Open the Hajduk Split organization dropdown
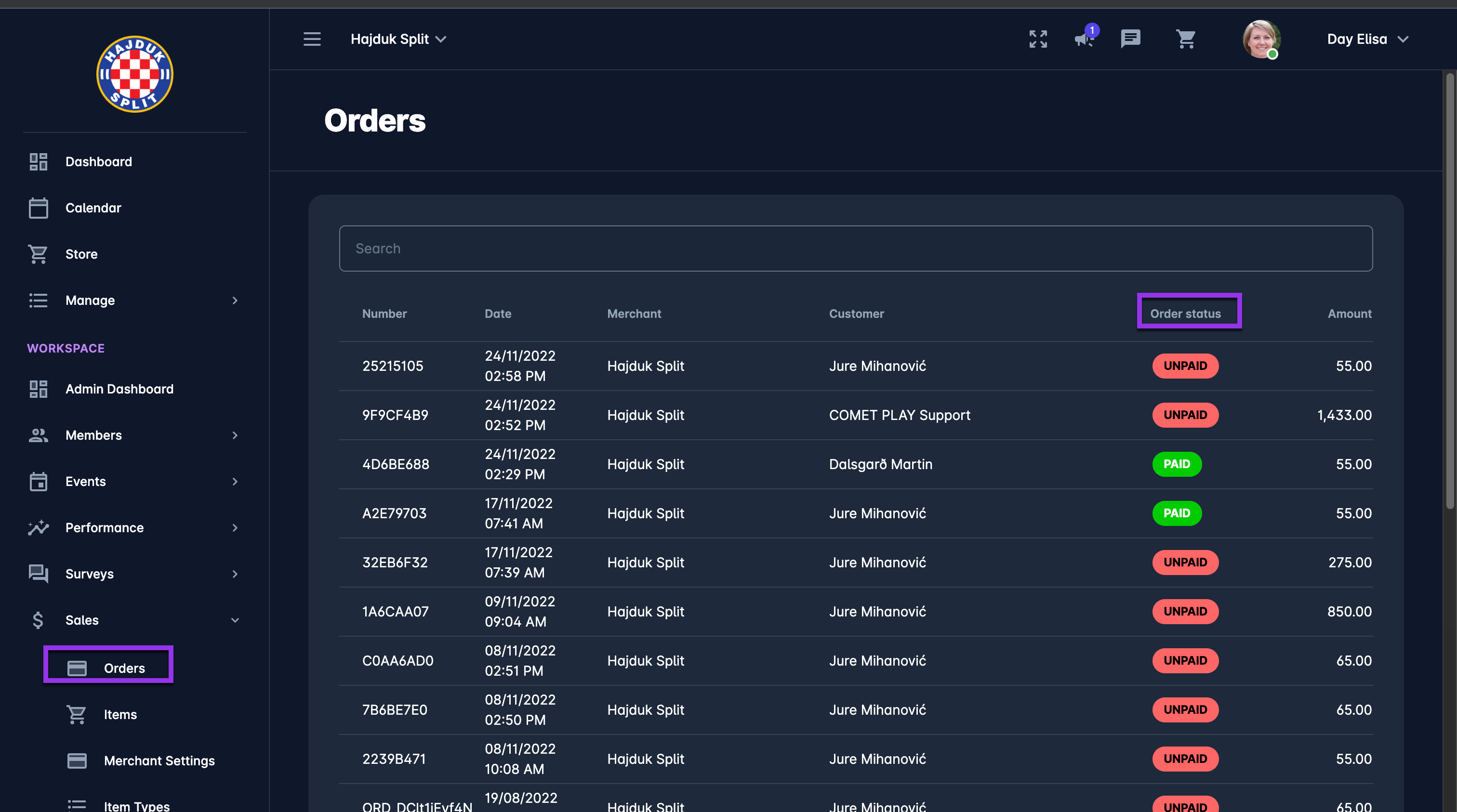Viewport: 1457px width, 812px height. coord(398,39)
